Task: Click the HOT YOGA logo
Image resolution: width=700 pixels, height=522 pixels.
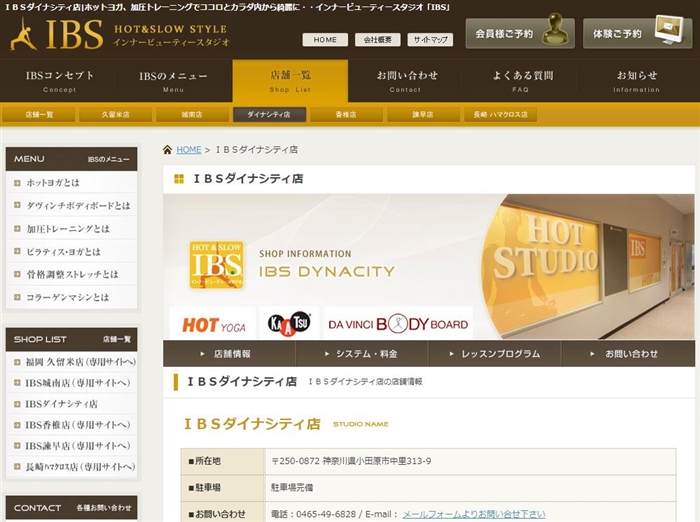Action: click(213, 323)
